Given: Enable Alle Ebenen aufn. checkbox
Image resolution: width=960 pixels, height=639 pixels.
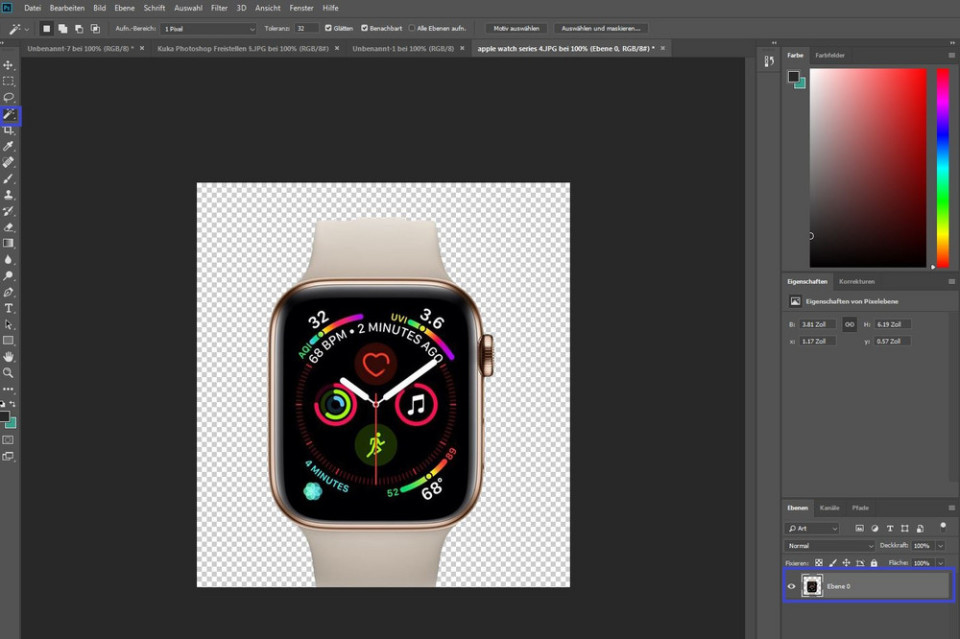Looking at the screenshot, I should 412,28.
